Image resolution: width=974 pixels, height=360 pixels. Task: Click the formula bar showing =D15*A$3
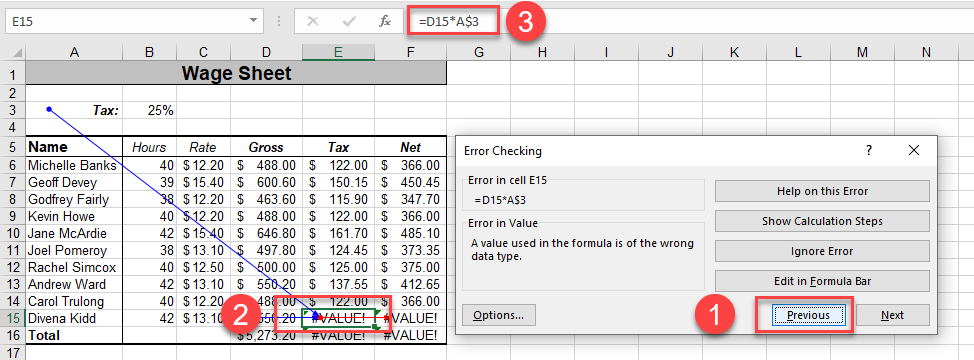coord(452,21)
